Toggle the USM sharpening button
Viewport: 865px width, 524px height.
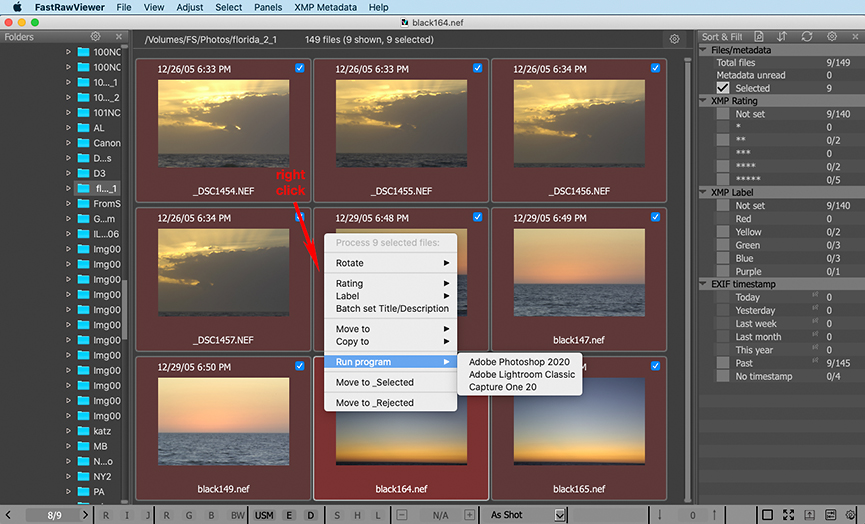(264, 515)
